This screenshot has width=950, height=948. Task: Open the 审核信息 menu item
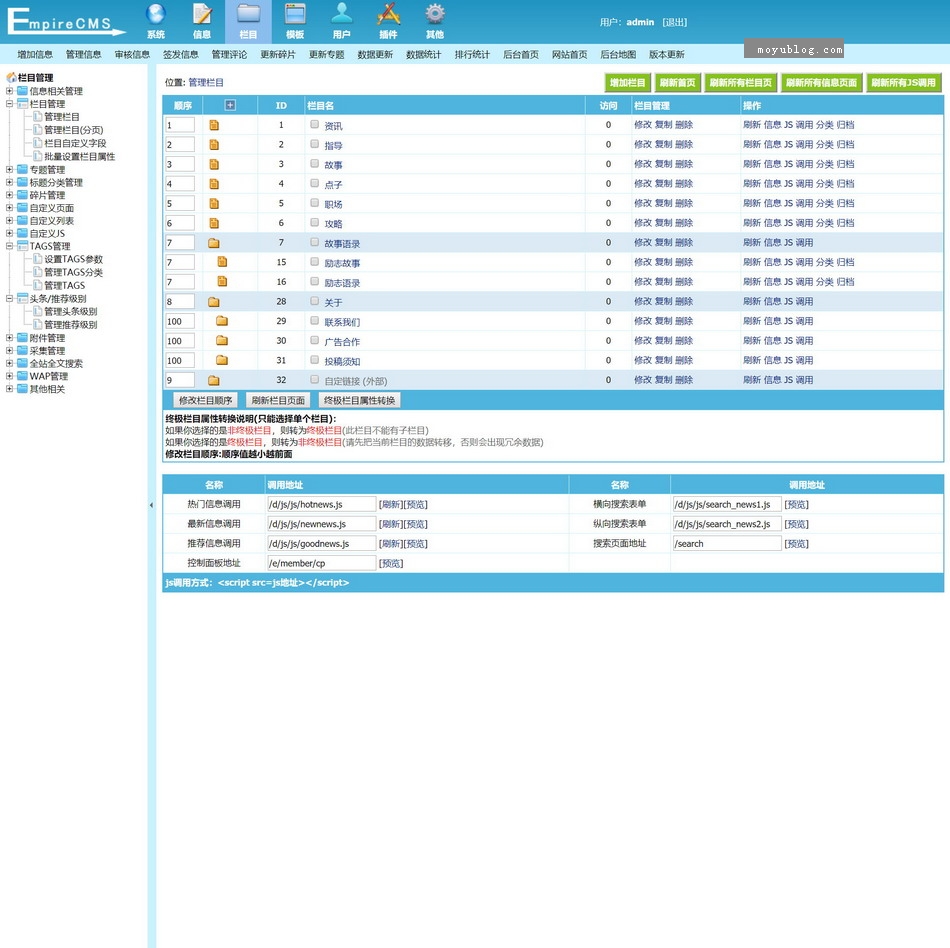pyautogui.click(x=132, y=55)
